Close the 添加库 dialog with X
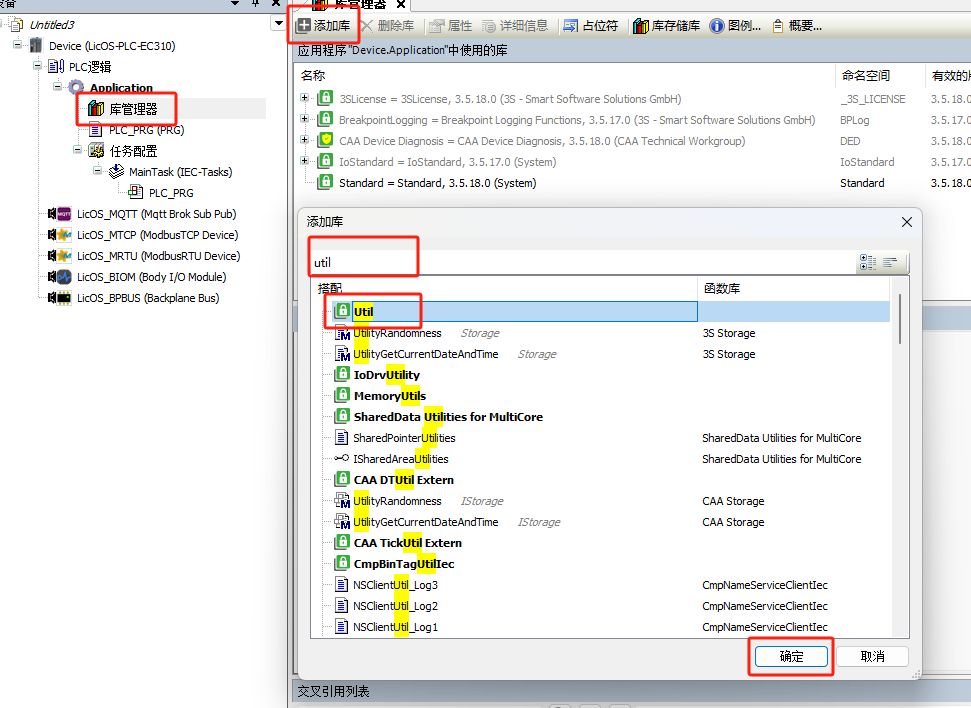The width and height of the screenshot is (971, 708). coord(907,222)
